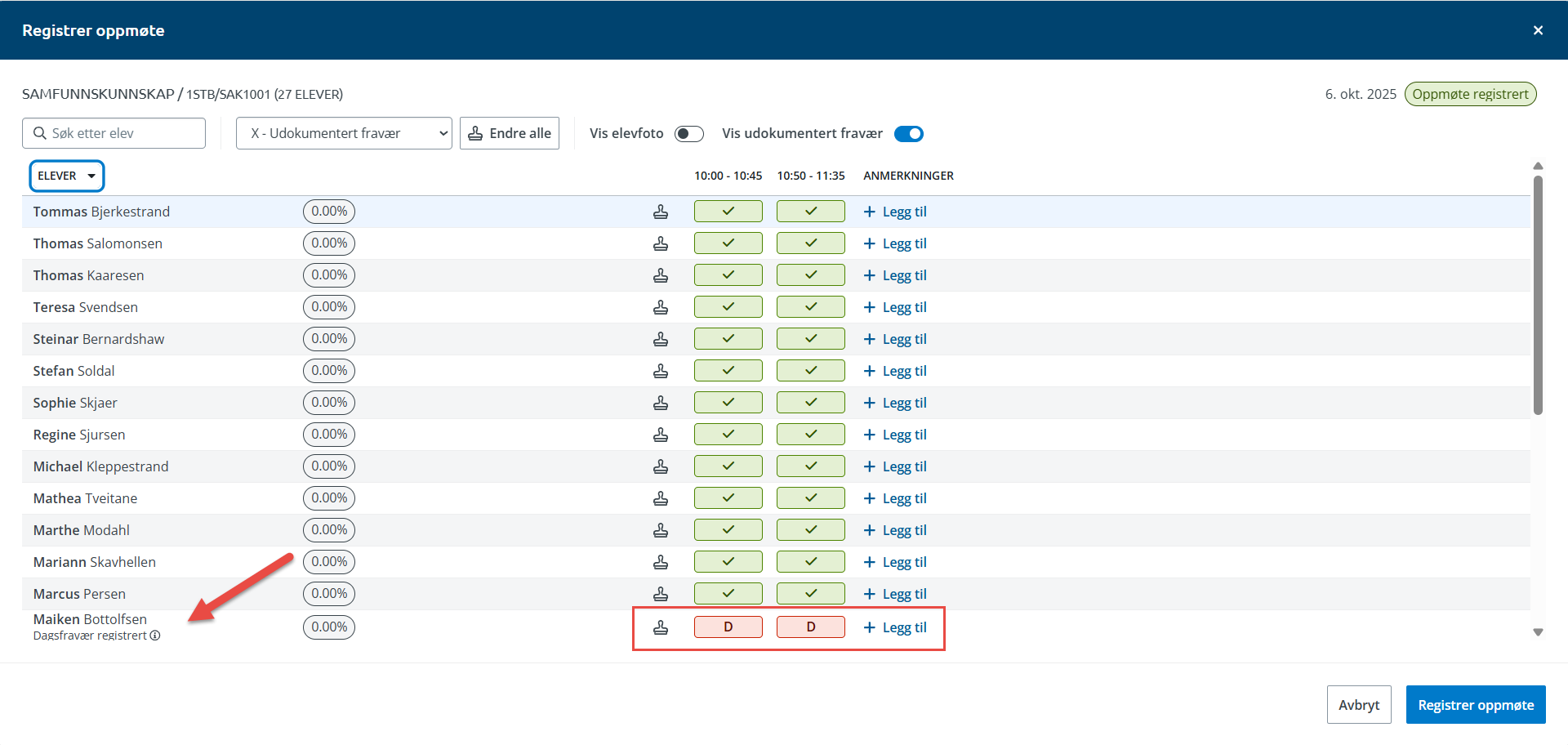1568x745 pixels.
Task: Click the magnifier icon in the student search
Action: pos(39,133)
